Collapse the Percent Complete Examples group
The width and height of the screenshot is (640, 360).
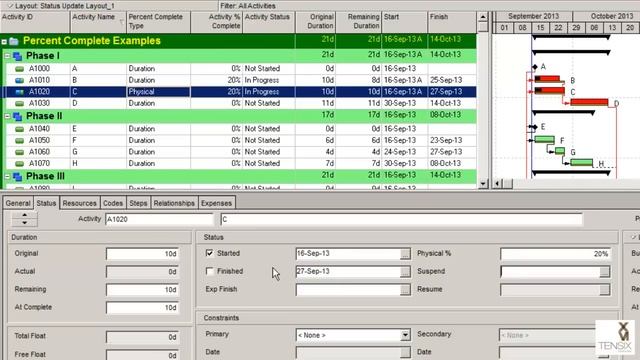pyautogui.click(x=4, y=42)
